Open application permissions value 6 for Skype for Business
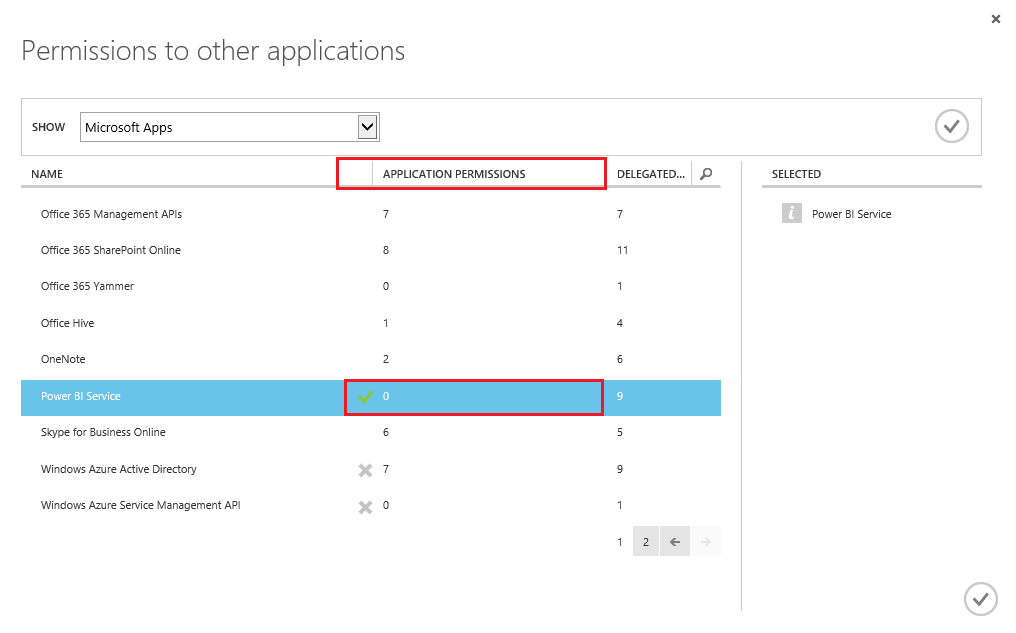The image size is (1016, 633). (386, 432)
